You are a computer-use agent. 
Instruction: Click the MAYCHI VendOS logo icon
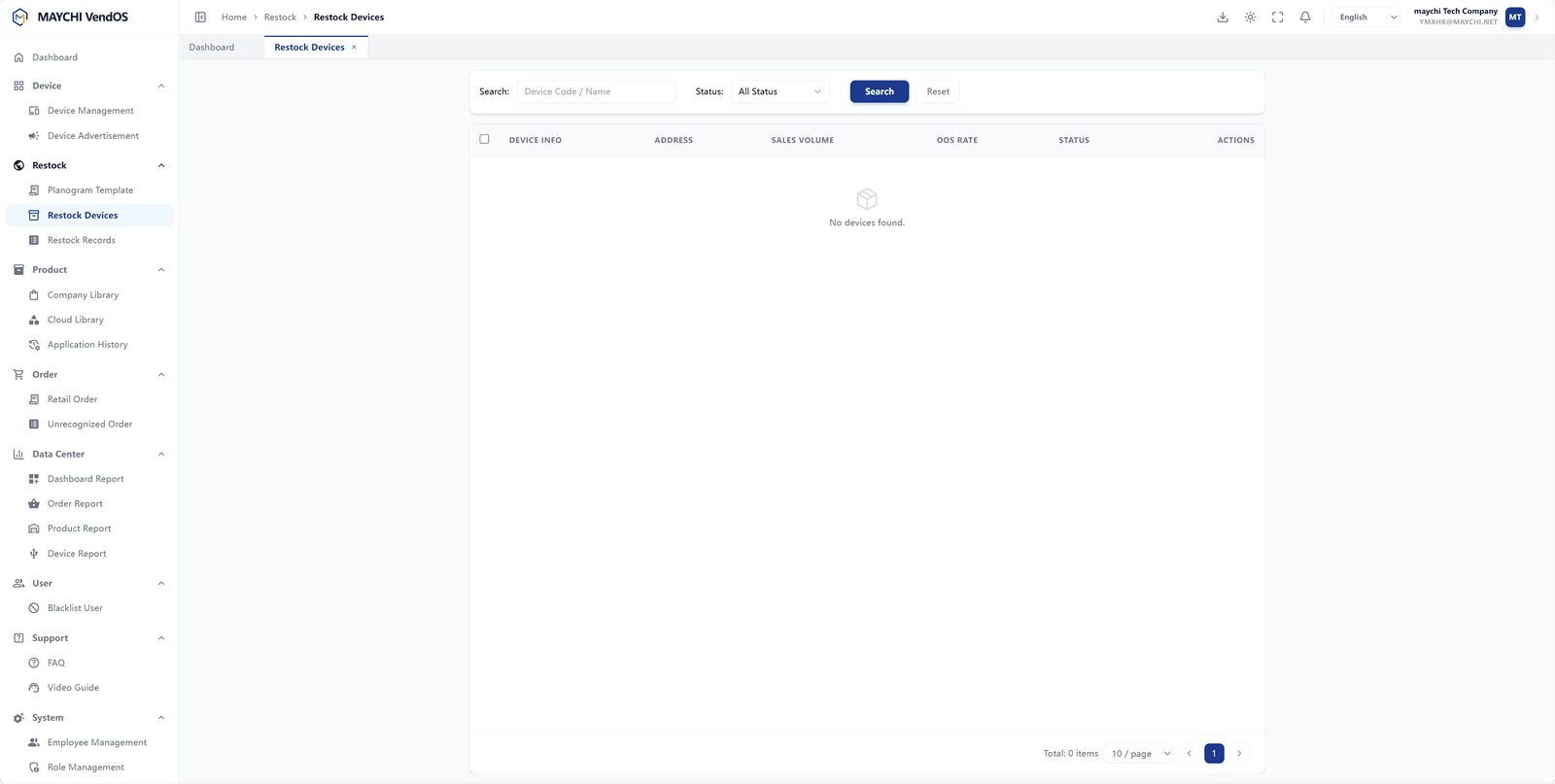pos(19,17)
